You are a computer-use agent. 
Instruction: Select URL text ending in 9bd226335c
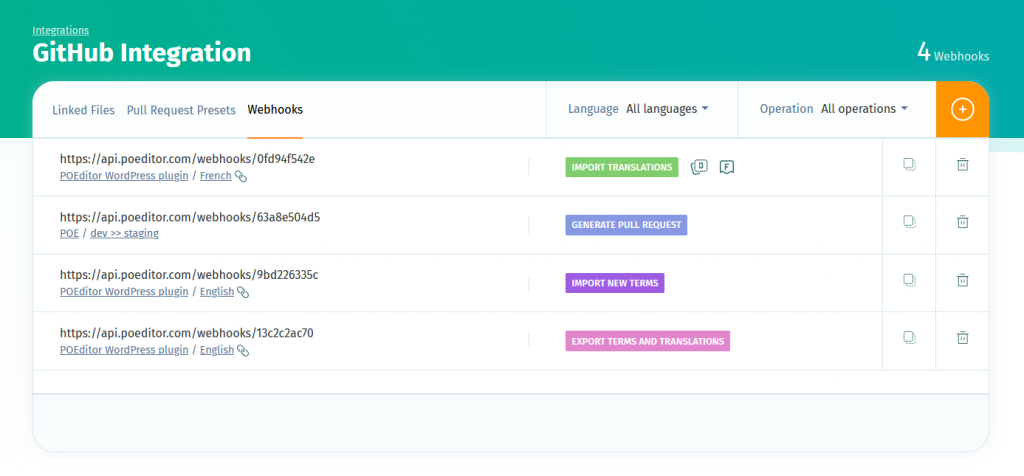pyautogui.click(x=189, y=275)
